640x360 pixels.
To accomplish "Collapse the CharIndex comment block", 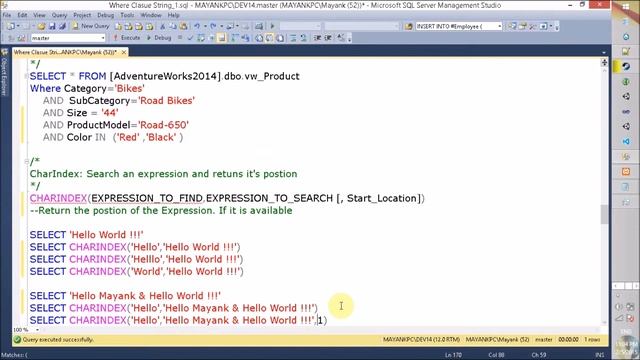I will (x=26, y=162).
